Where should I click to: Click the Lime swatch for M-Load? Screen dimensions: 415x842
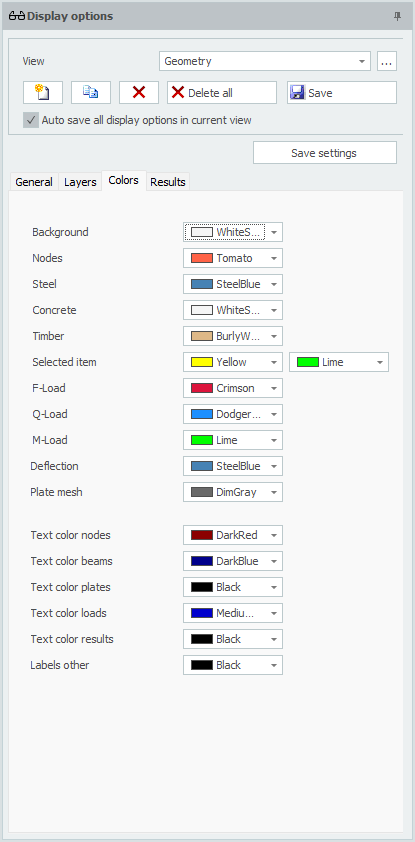(202, 440)
